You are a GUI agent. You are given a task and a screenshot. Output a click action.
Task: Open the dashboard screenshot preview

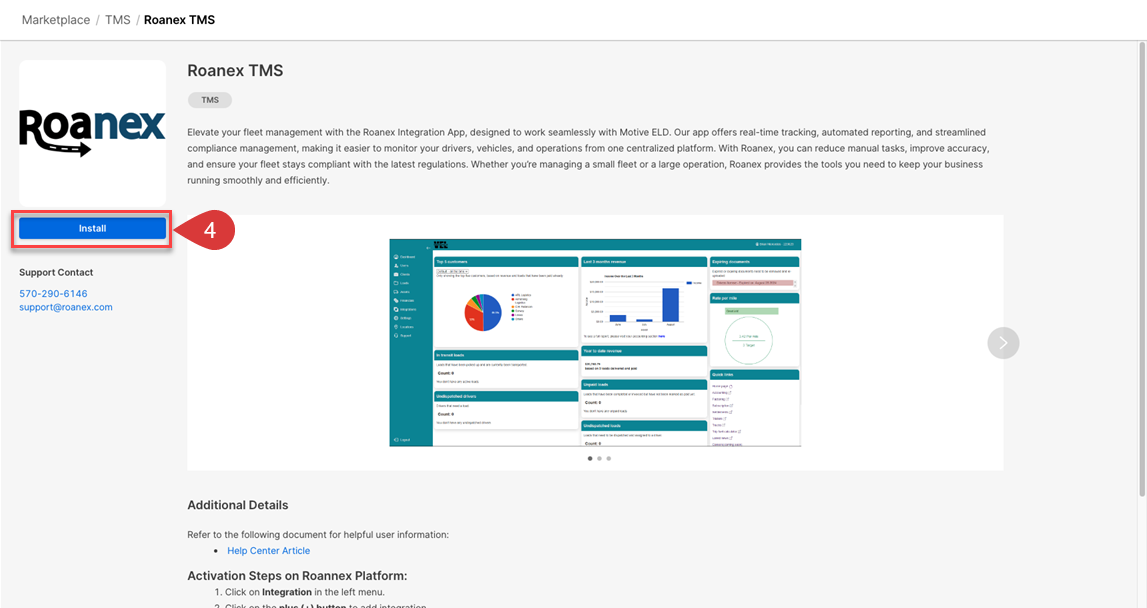click(595, 342)
